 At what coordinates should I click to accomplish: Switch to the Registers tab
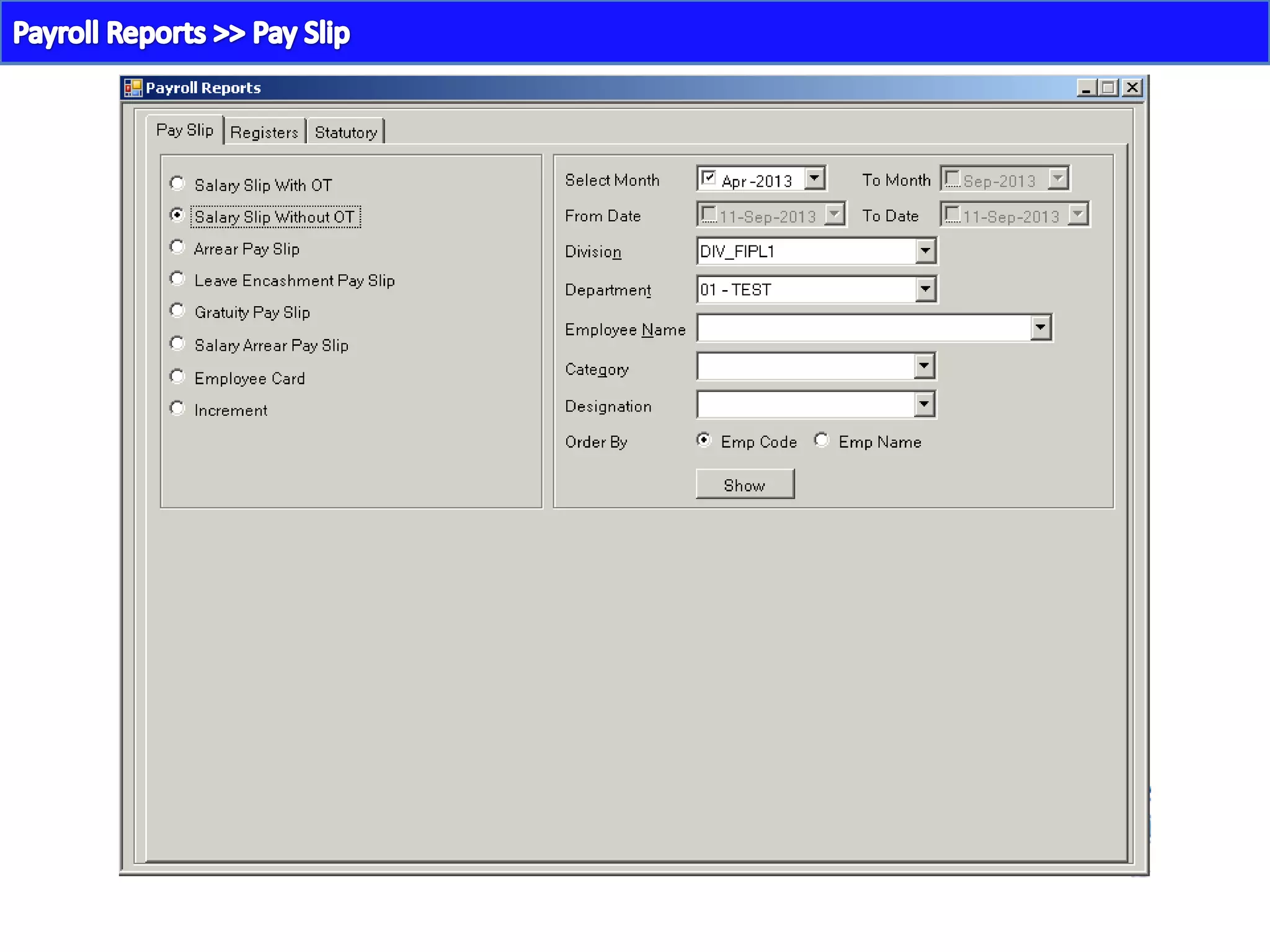click(x=264, y=132)
